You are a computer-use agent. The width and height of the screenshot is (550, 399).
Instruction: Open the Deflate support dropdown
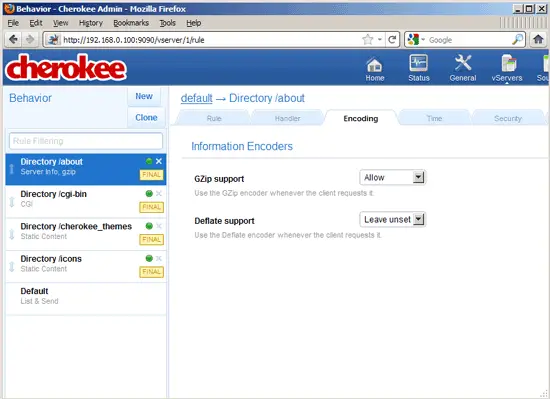pyautogui.click(x=393, y=219)
